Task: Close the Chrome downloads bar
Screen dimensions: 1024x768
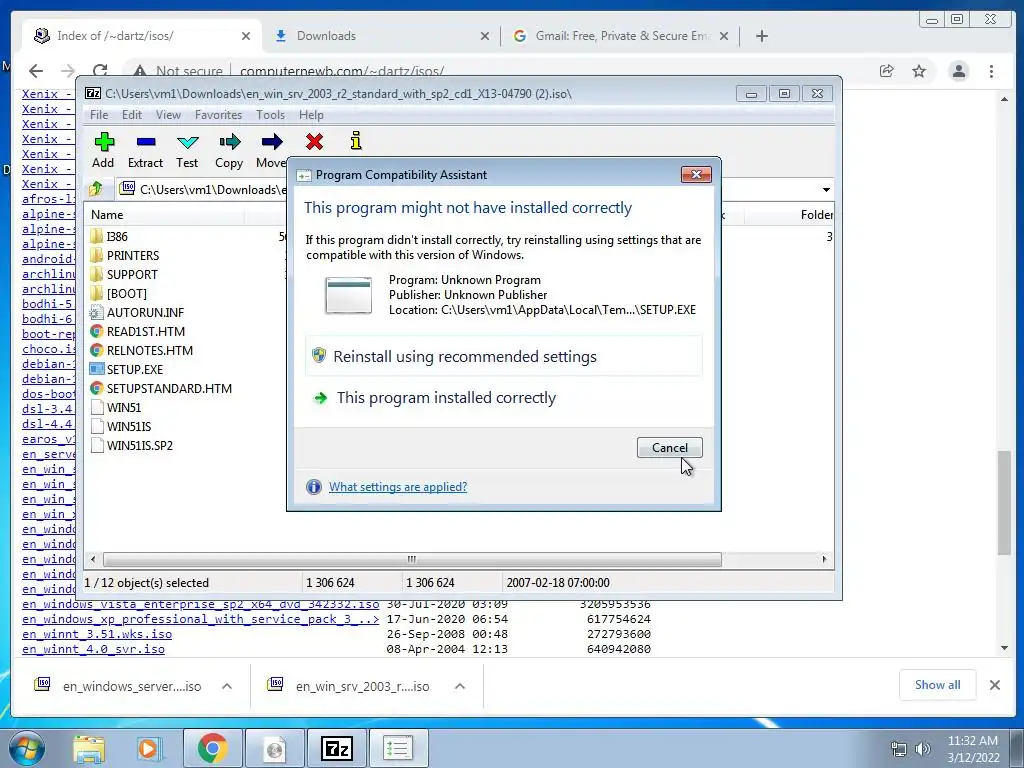Action: coord(995,685)
